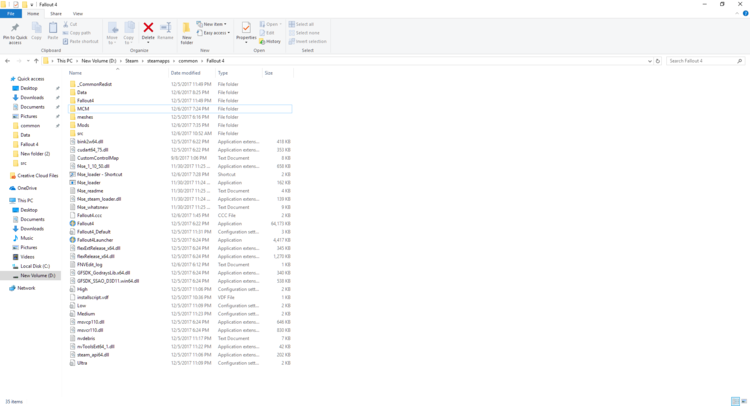Open the New item dropdown
Image resolution: width=750 pixels, height=406 pixels.
tap(211, 24)
